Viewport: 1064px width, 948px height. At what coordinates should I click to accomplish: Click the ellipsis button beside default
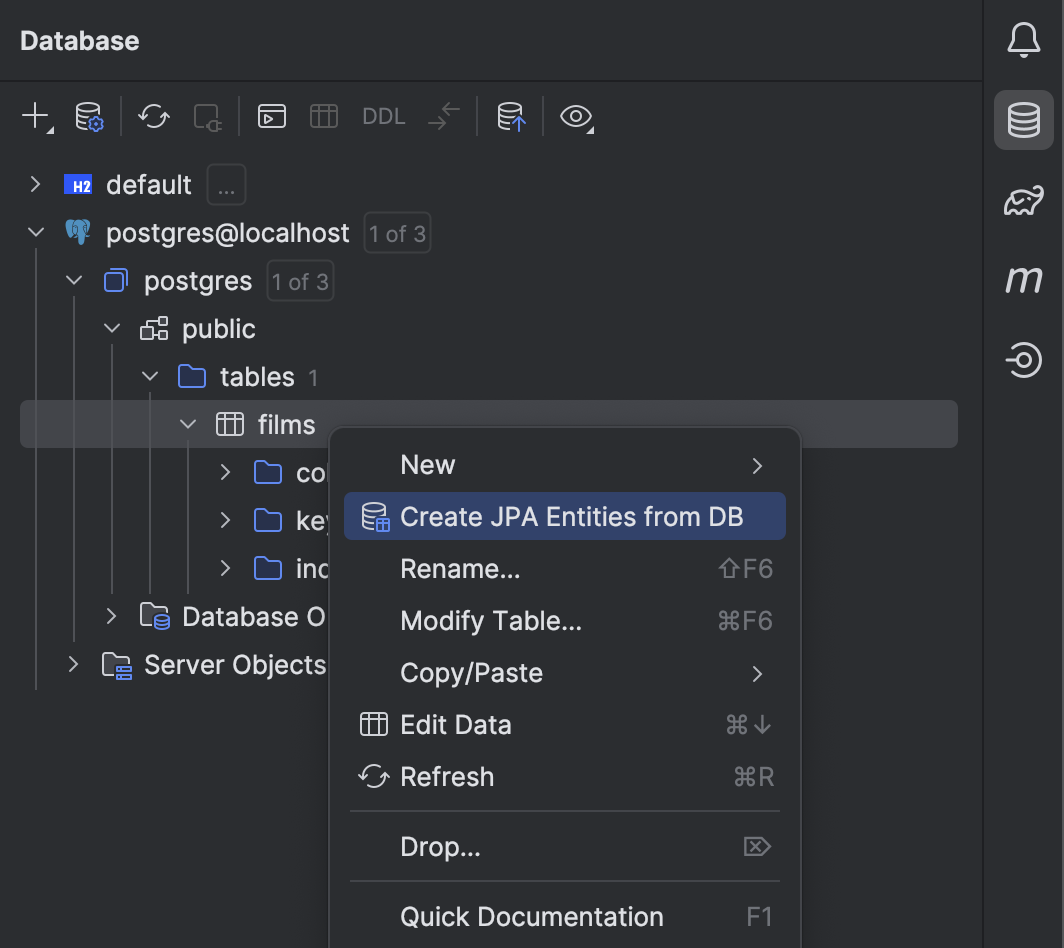click(225, 184)
